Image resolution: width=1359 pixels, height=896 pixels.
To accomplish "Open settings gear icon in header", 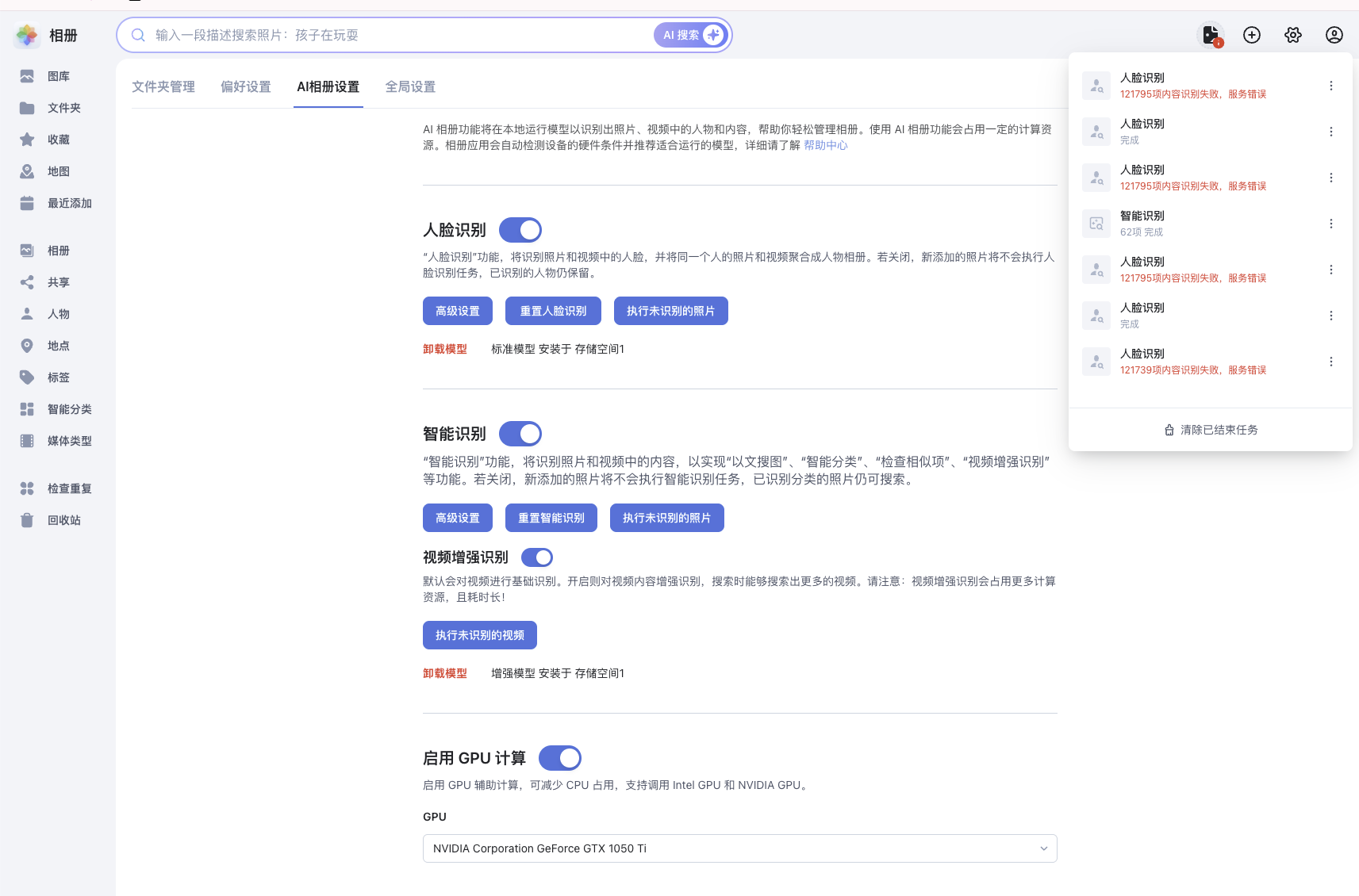I will tap(1293, 35).
